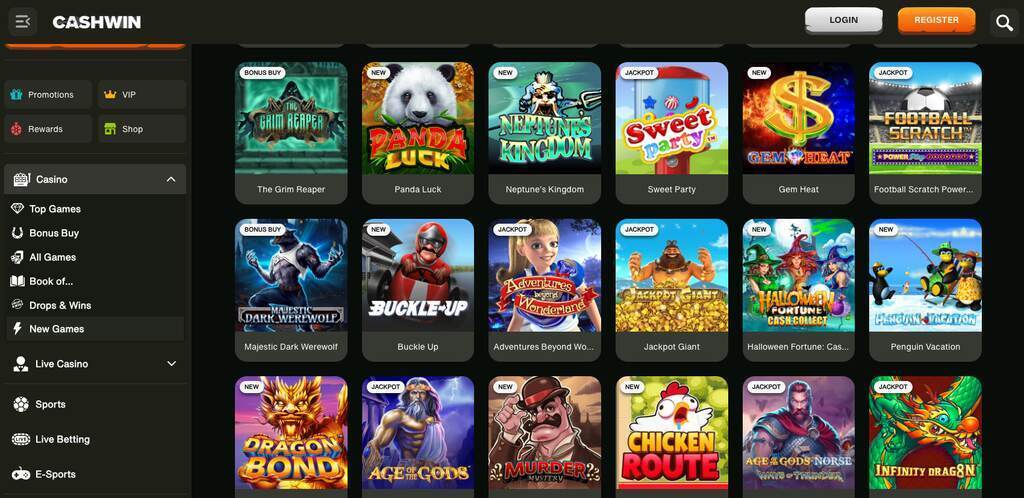The width and height of the screenshot is (1024, 498).
Task: Click the VIP crown icon
Action: click(110, 95)
